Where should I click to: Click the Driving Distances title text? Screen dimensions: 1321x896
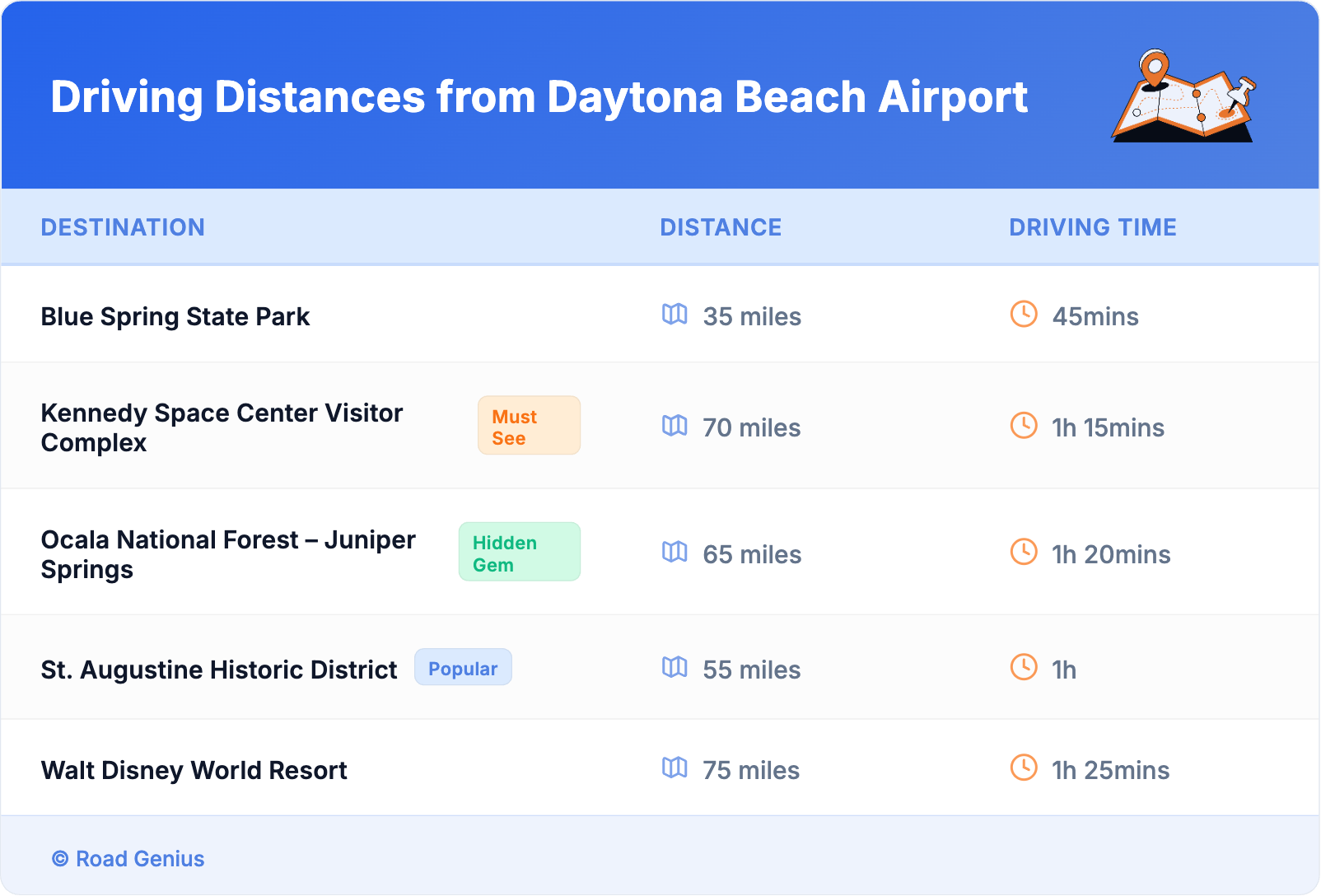click(539, 97)
